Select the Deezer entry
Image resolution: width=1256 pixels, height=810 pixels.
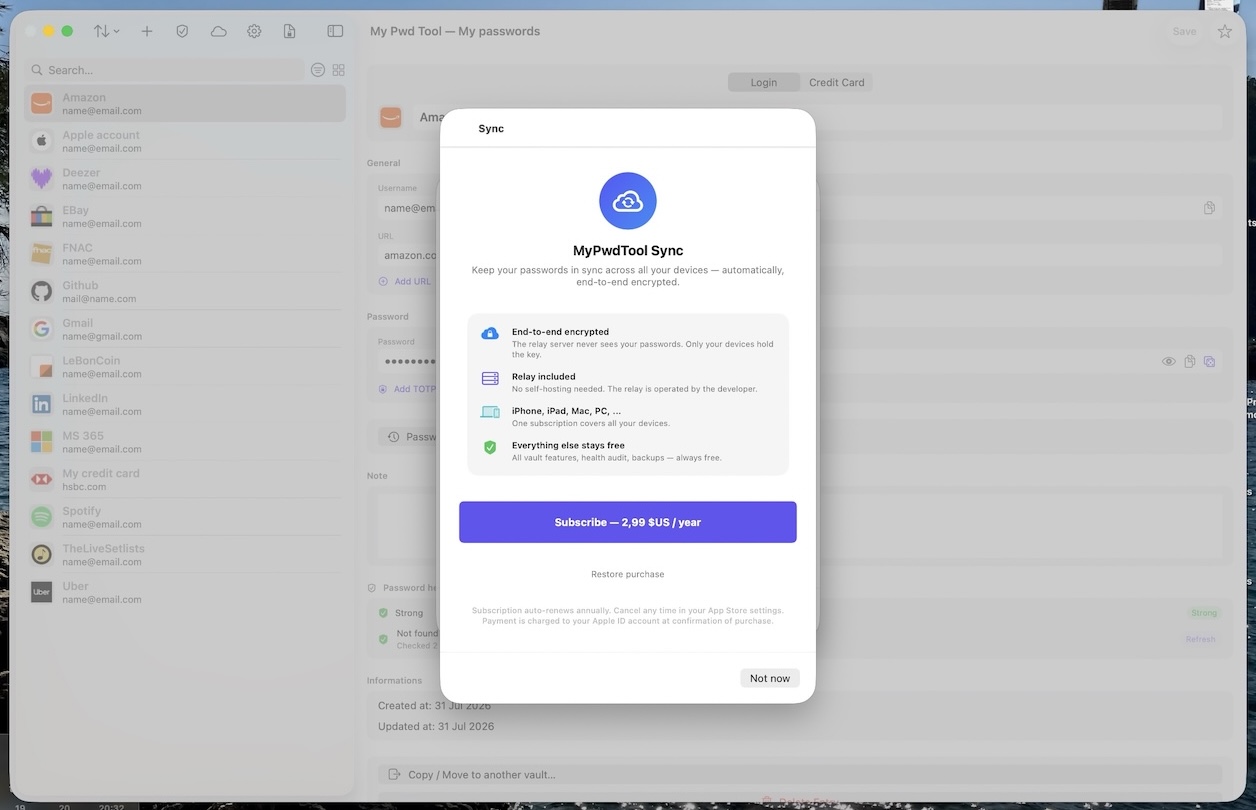point(185,179)
